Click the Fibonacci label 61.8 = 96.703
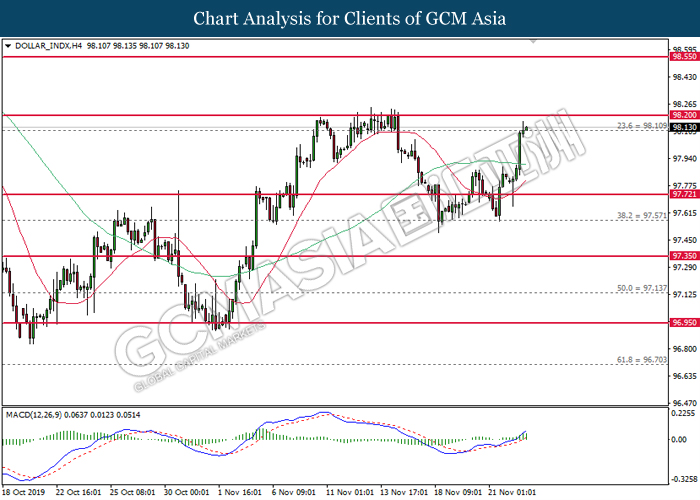700x500 pixels. tap(642, 359)
